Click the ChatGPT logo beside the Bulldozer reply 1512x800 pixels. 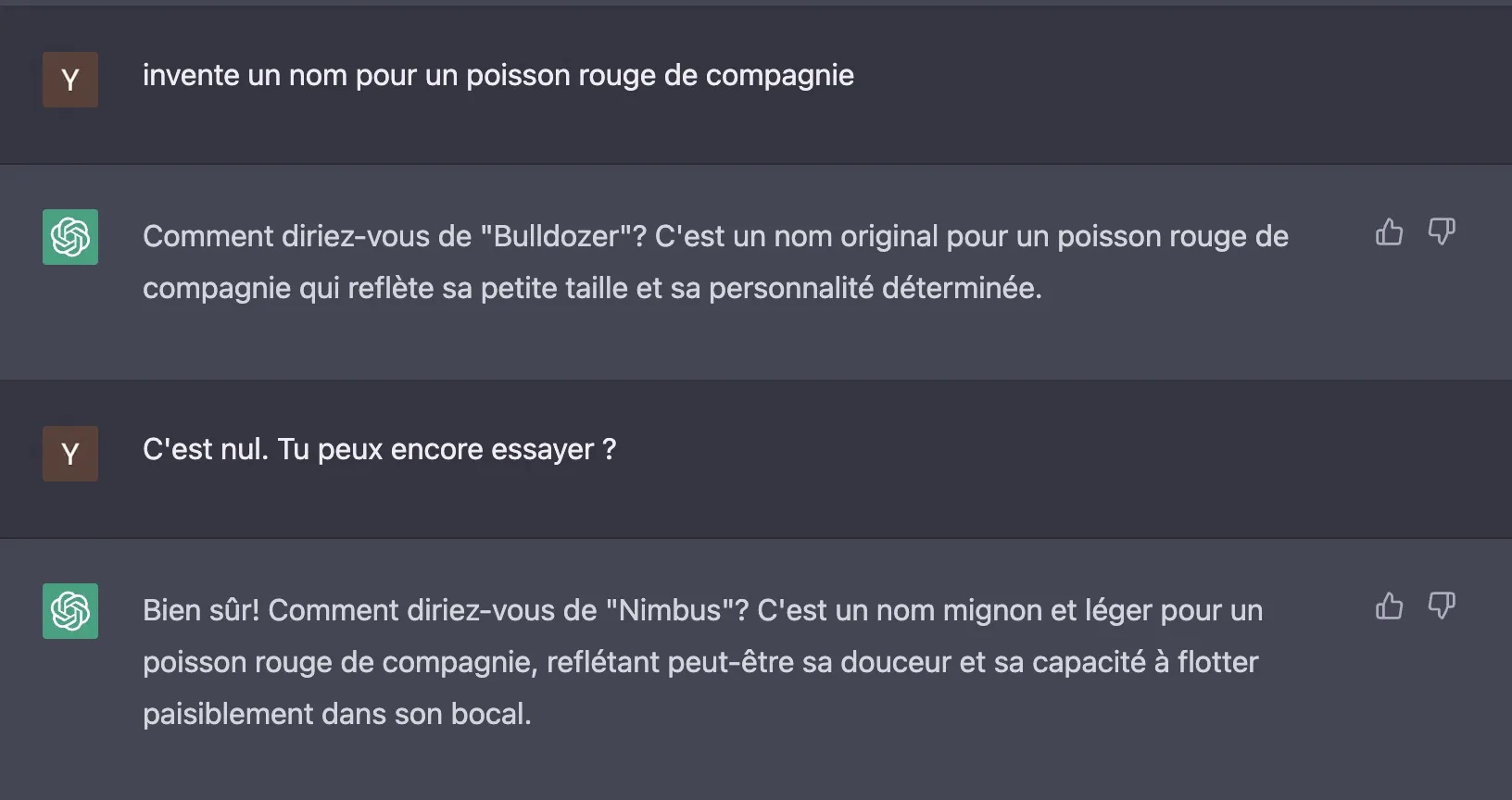coord(70,237)
